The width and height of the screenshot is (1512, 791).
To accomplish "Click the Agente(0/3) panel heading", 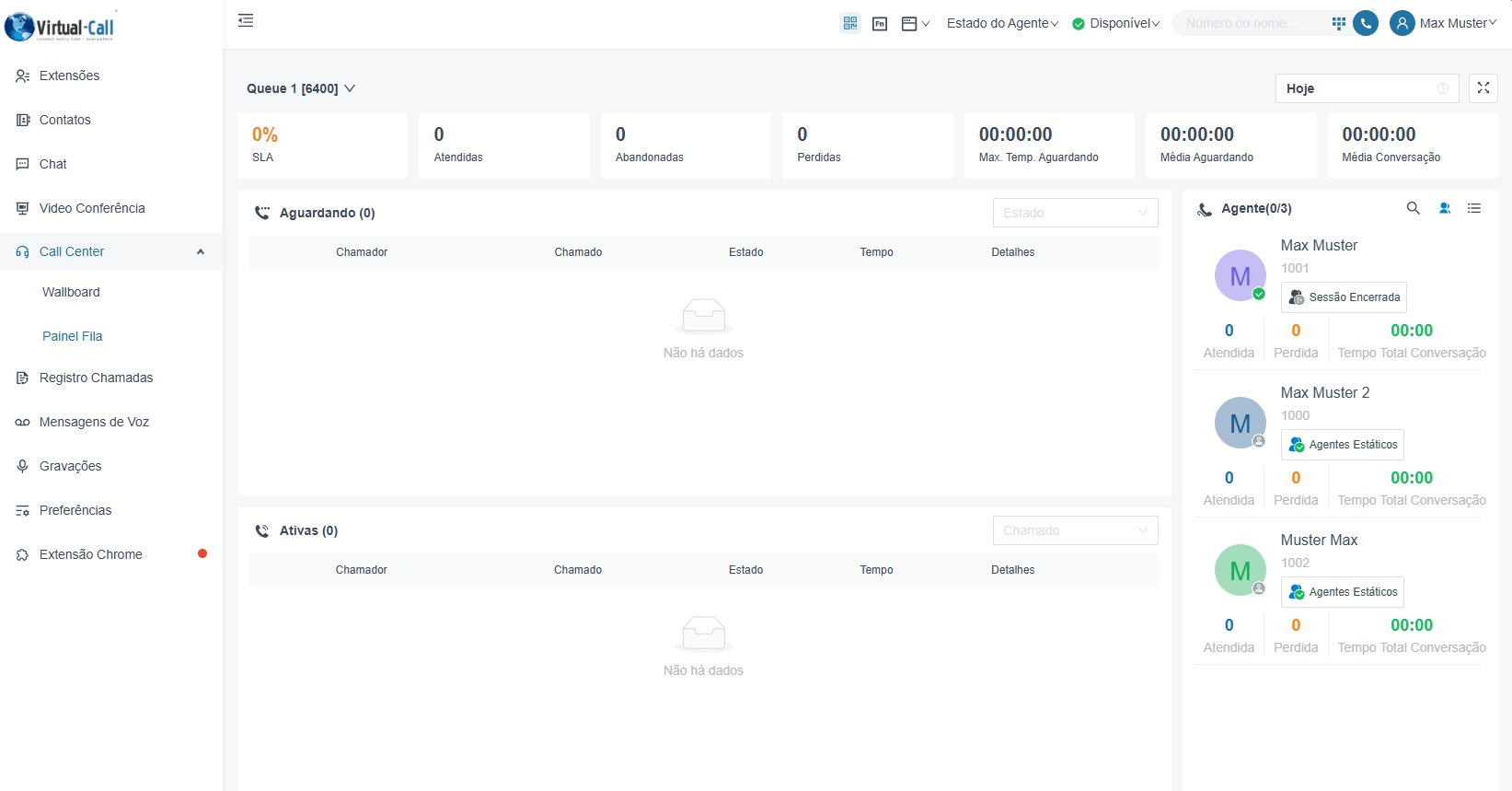I will pos(1256,209).
